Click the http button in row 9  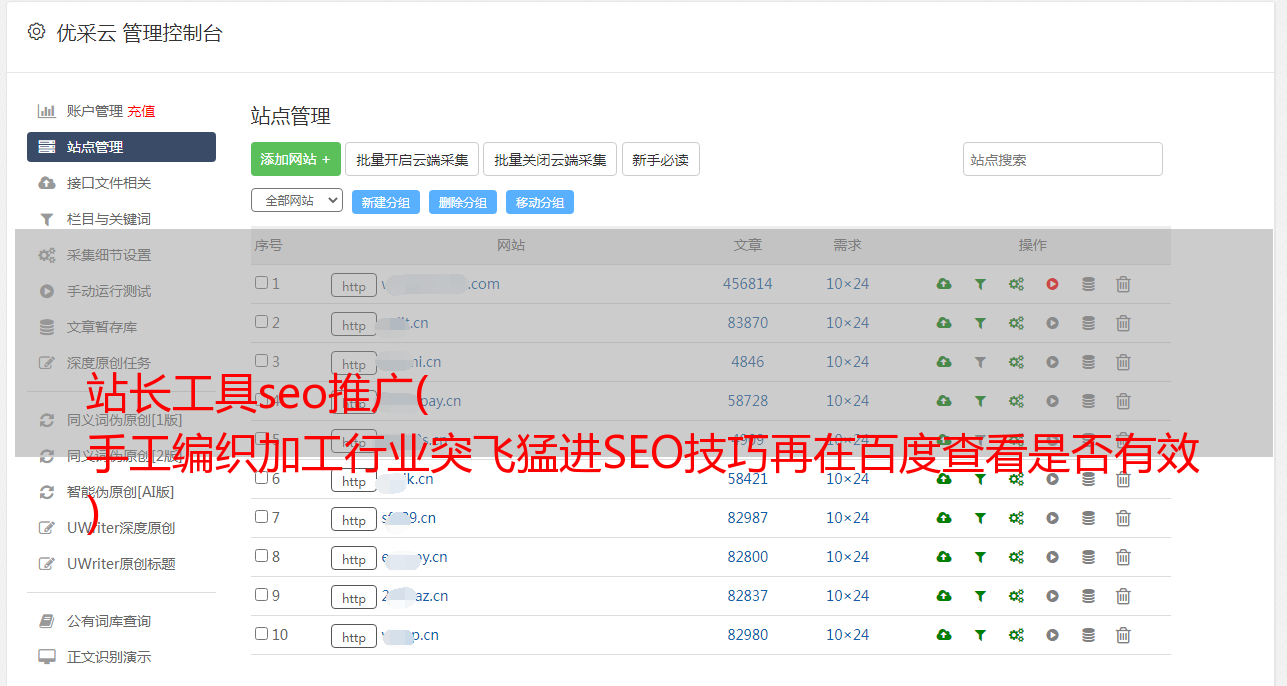(354, 598)
